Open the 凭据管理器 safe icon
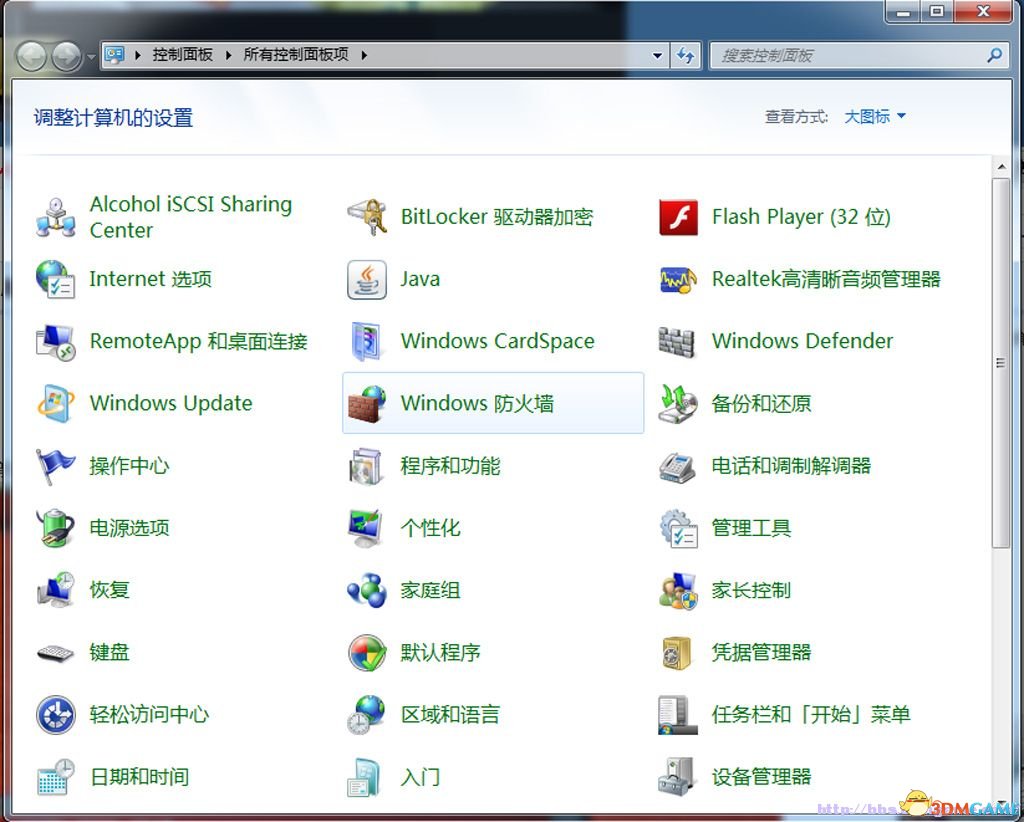The width and height of the screenshot is (1024, 822). click(x=677, y=652)
